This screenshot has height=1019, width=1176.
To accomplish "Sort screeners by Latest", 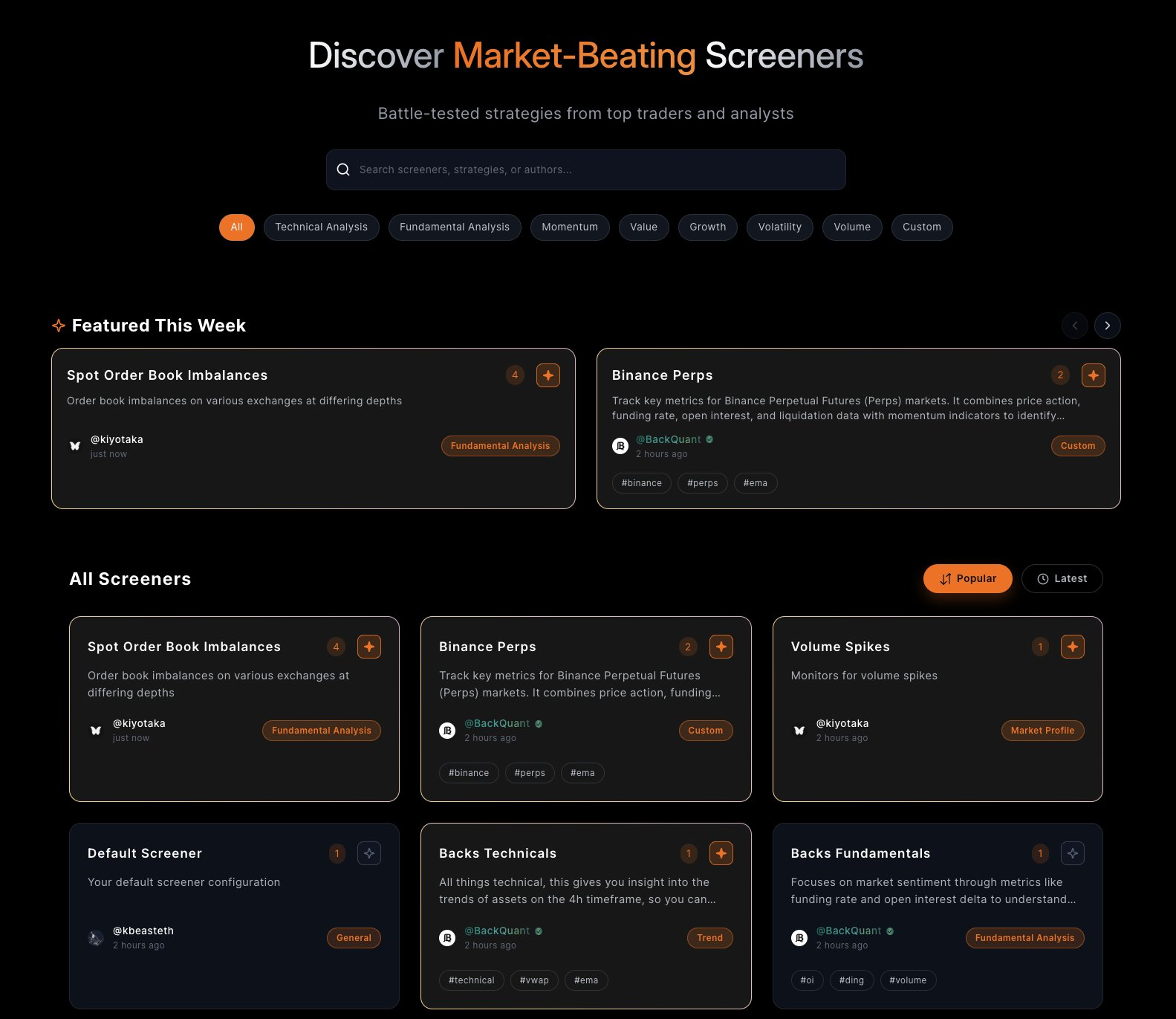I will (1062, 579).
